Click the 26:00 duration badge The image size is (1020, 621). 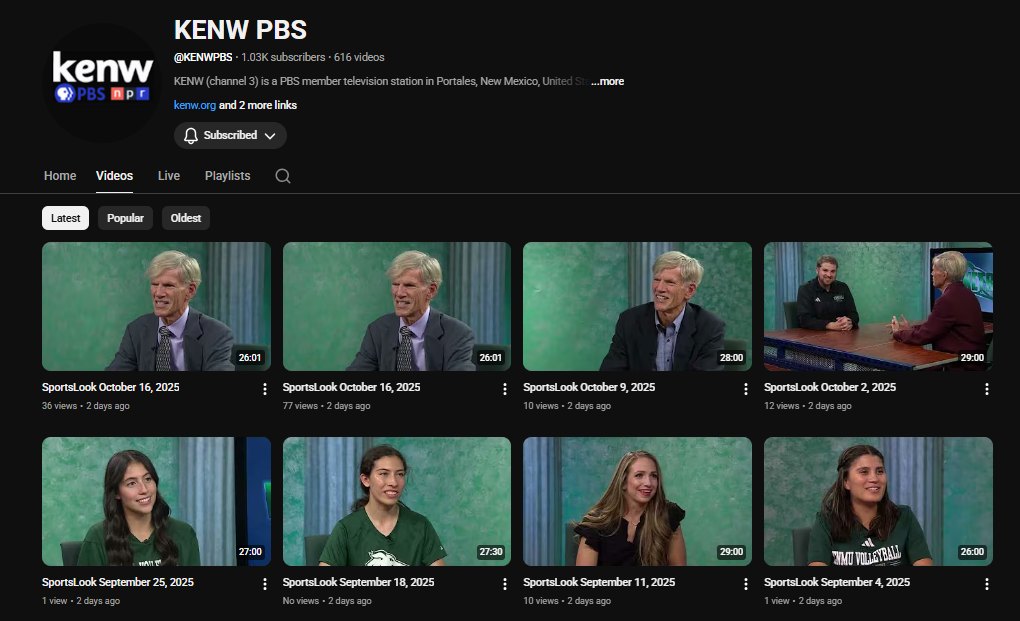pyautogui.click(x=972, y=552)
